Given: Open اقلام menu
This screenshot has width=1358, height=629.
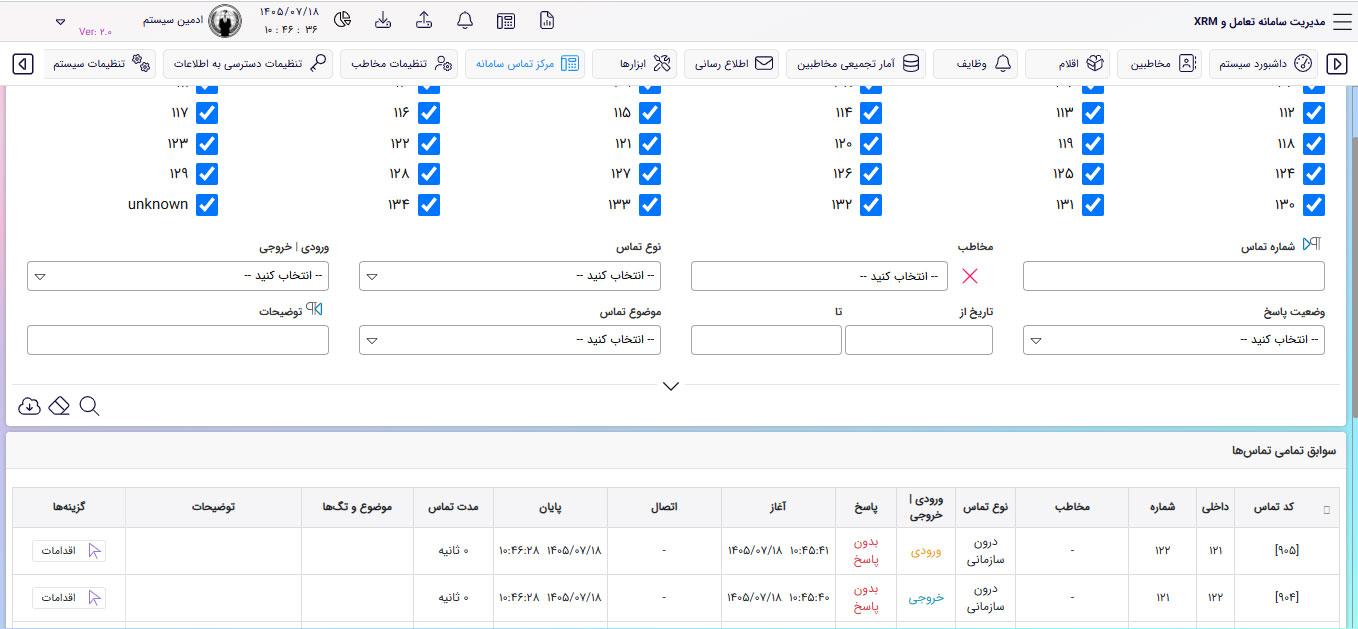Looking at the screenshot, I should coord(1067,64).
